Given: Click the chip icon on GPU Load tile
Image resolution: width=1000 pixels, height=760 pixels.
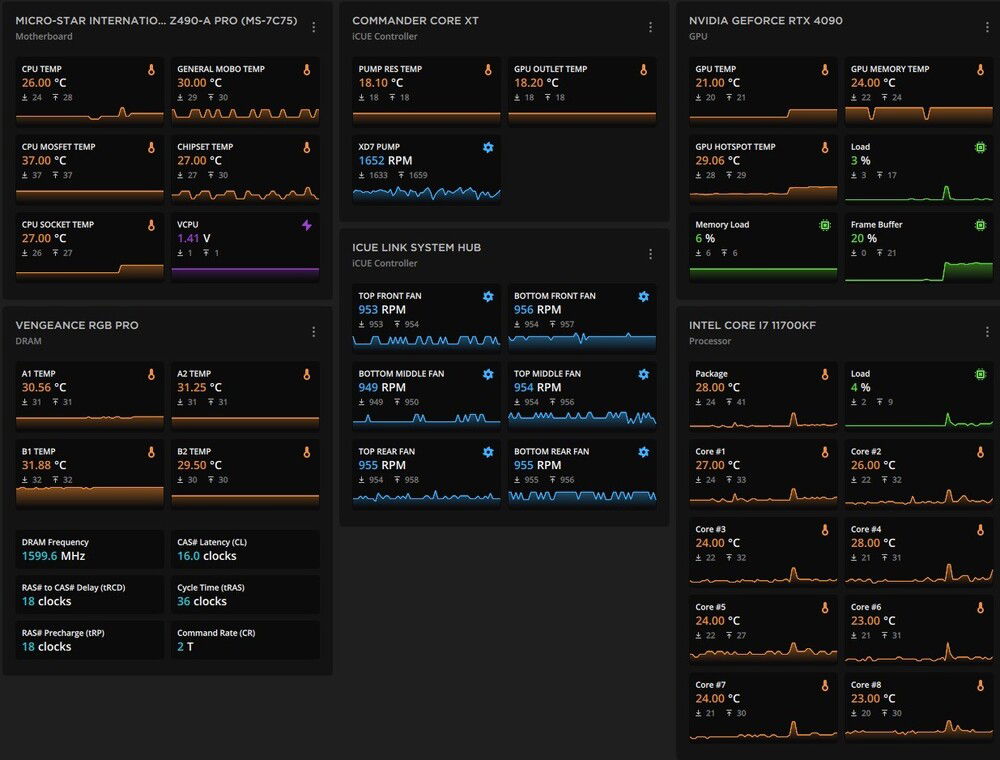Looking at the screenshot, I should (x=980, y=148).
